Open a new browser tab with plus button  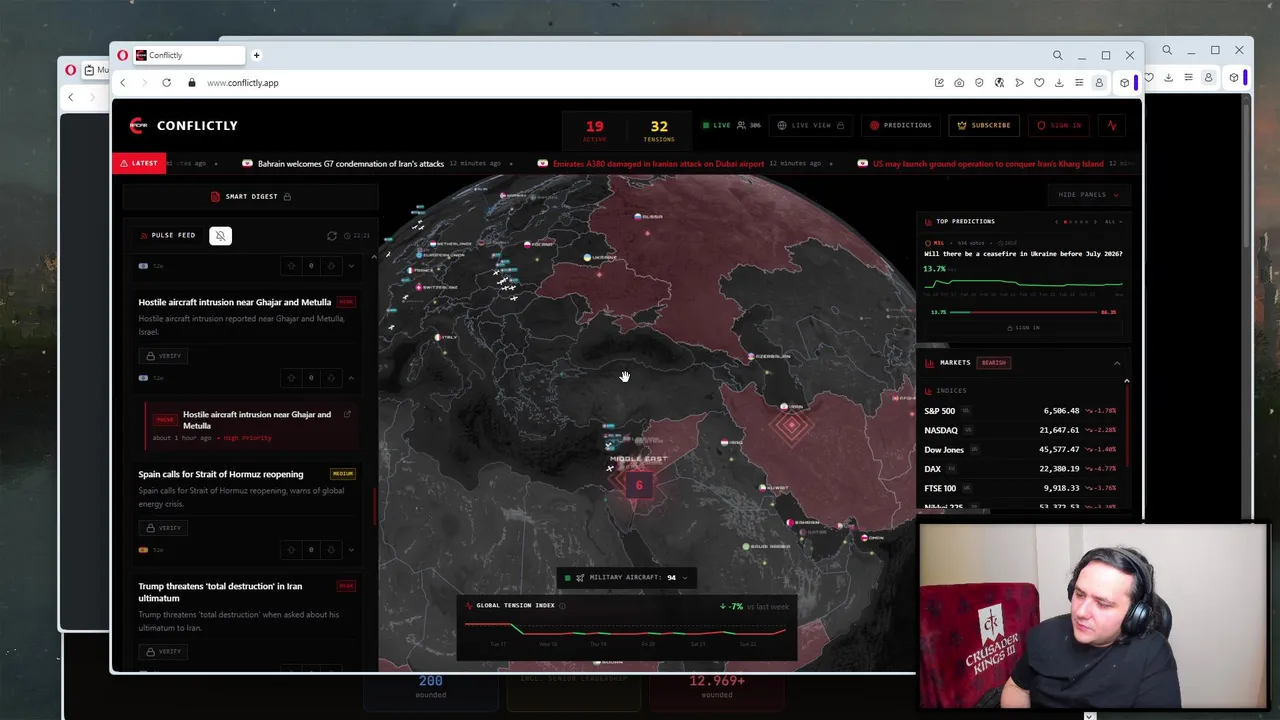tap(256, 55)
